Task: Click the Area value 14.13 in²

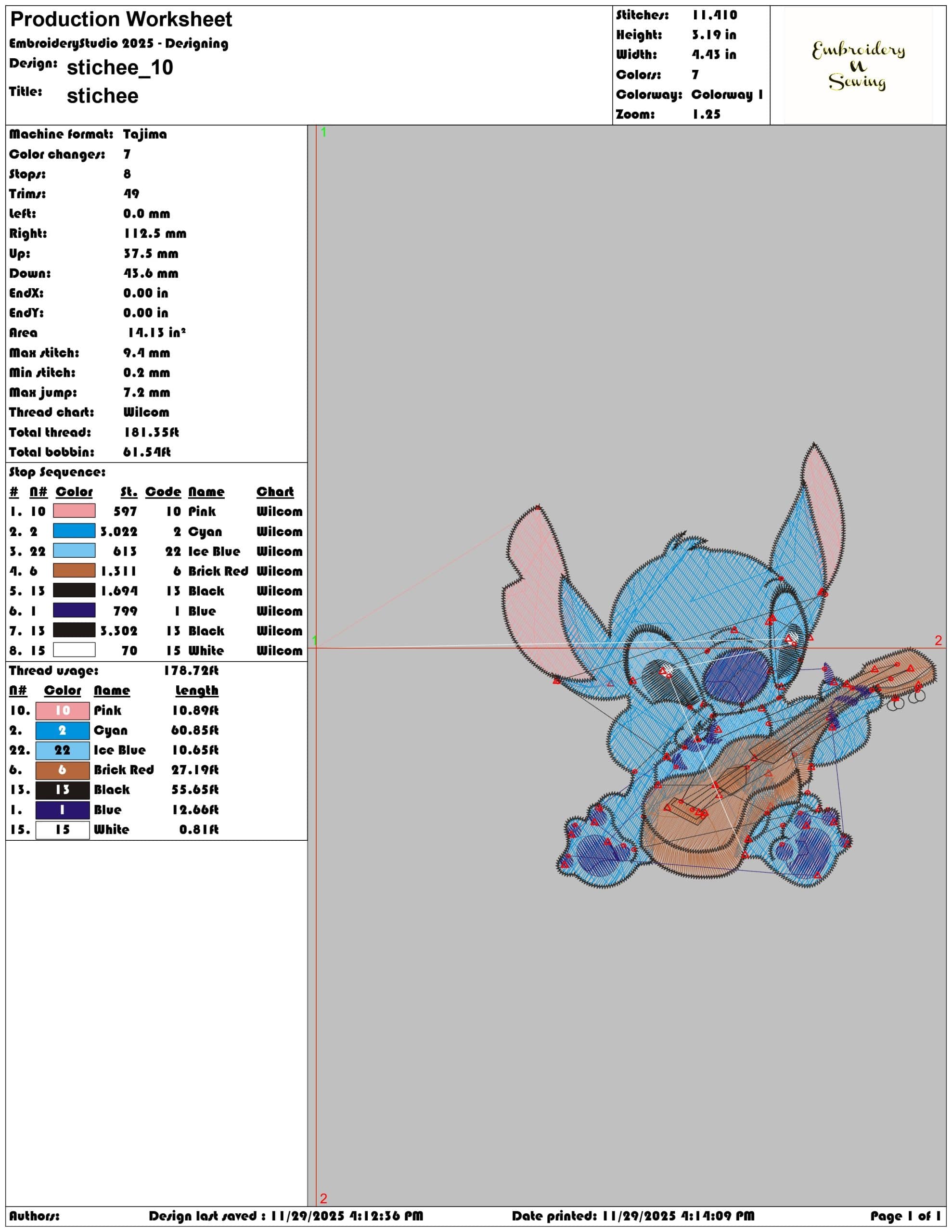Action: pos(156,333)
